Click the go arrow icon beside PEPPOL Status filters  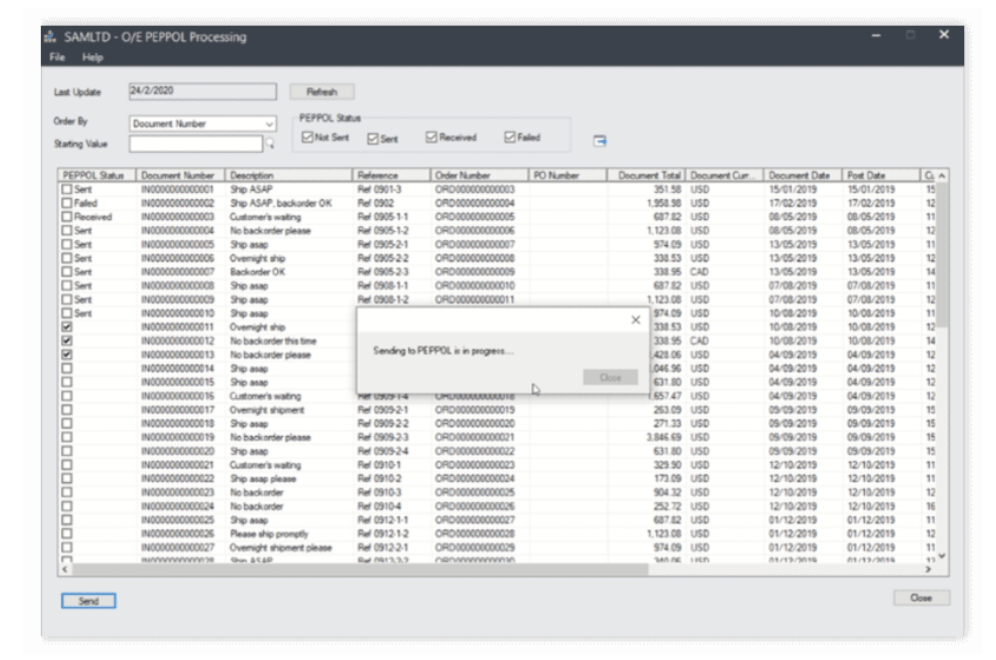coord(600,141)
